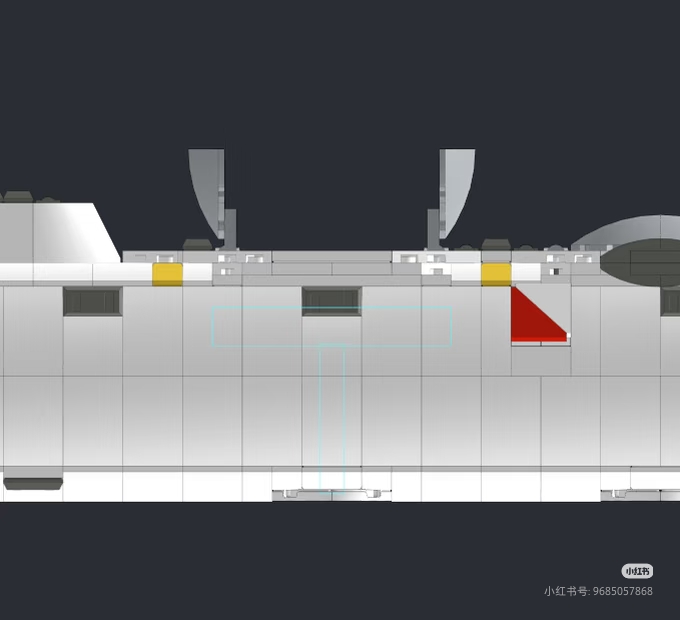Viewport: 680px width, 620px height.
Task: Click the support post under the left-facing fin
Action: tap(230, 229)
